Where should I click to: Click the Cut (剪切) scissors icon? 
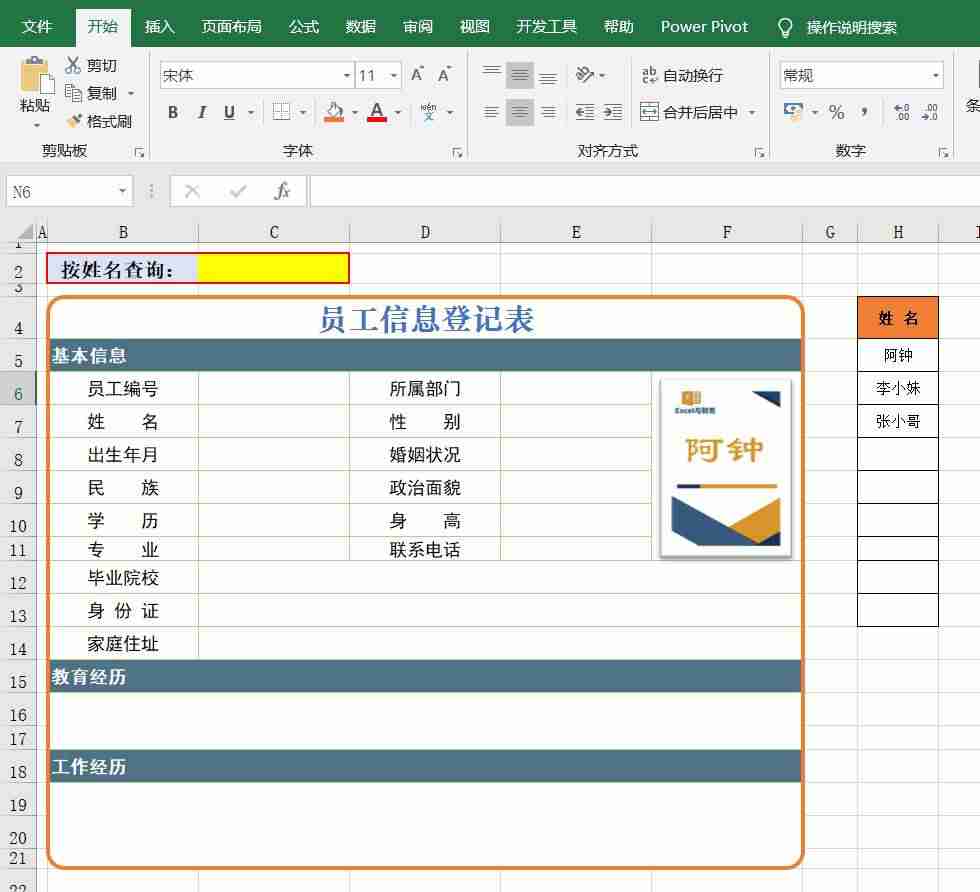click(x=73, y=65)
